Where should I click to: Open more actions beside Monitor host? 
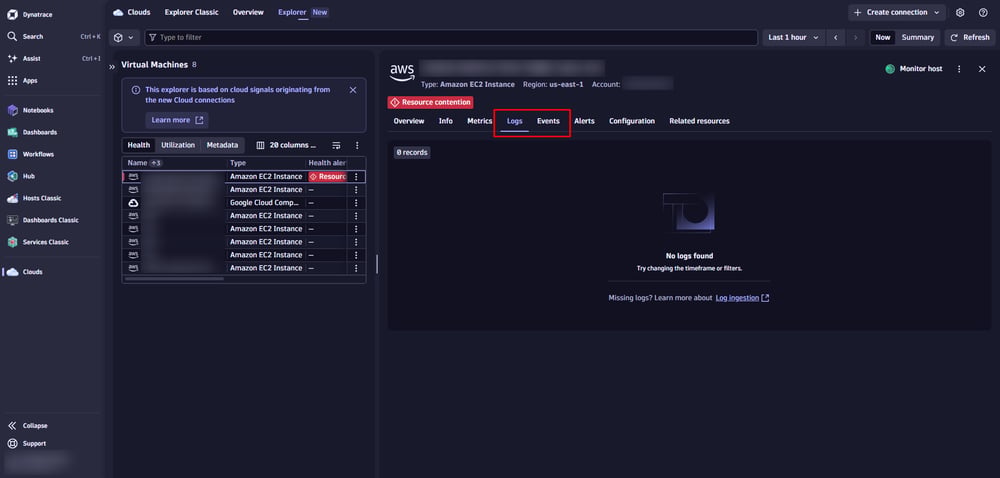click(959, 69)
